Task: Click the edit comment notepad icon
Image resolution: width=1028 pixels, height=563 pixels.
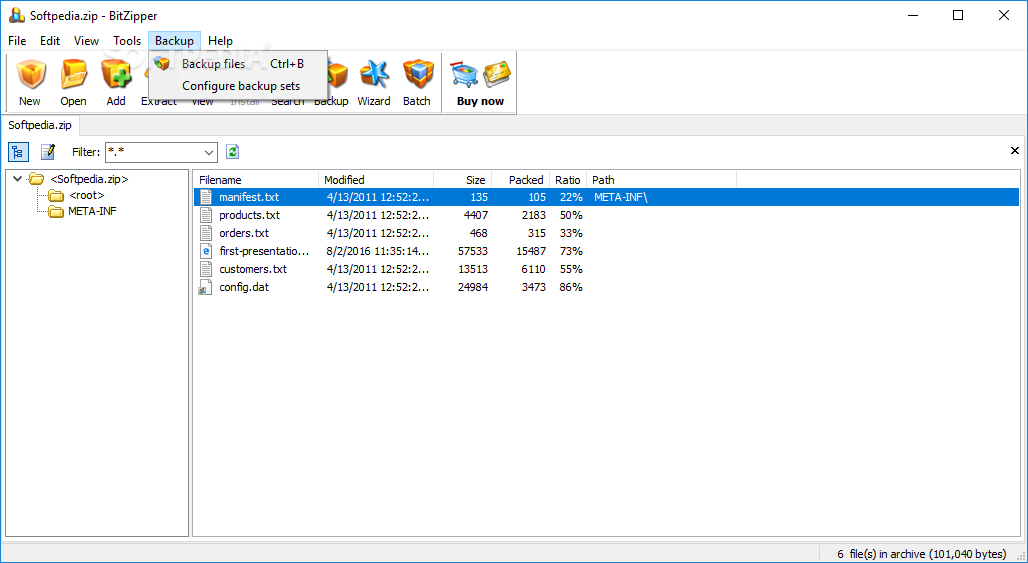Action: click(x=48, y=152)
